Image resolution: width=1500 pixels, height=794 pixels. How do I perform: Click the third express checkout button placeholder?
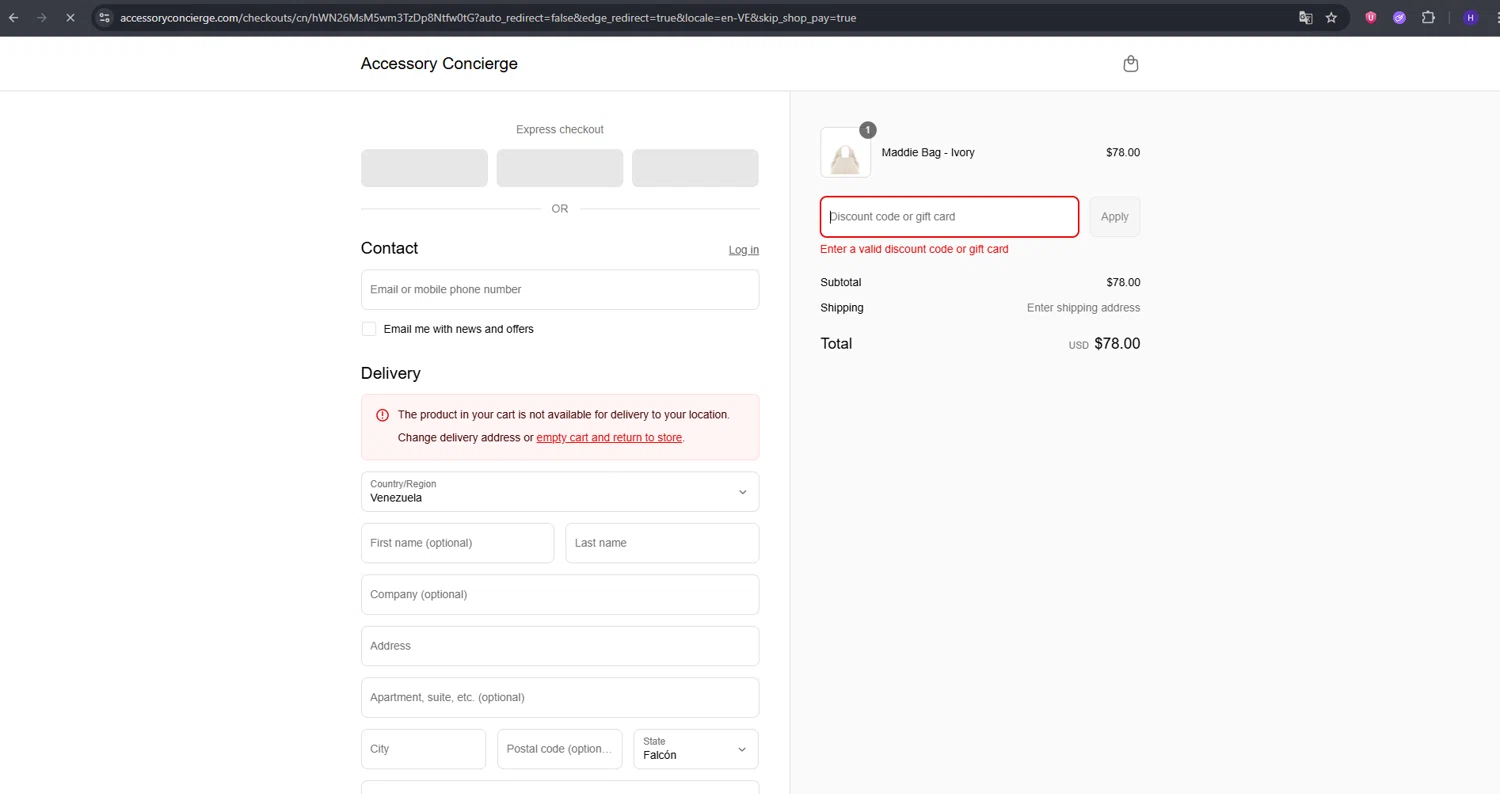pyautogui.click(x=695, y=168)
